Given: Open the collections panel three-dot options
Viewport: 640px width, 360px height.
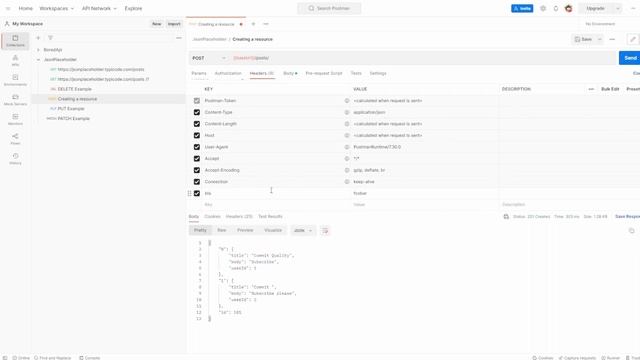Looking at the screenshot, I should [179, 38].
